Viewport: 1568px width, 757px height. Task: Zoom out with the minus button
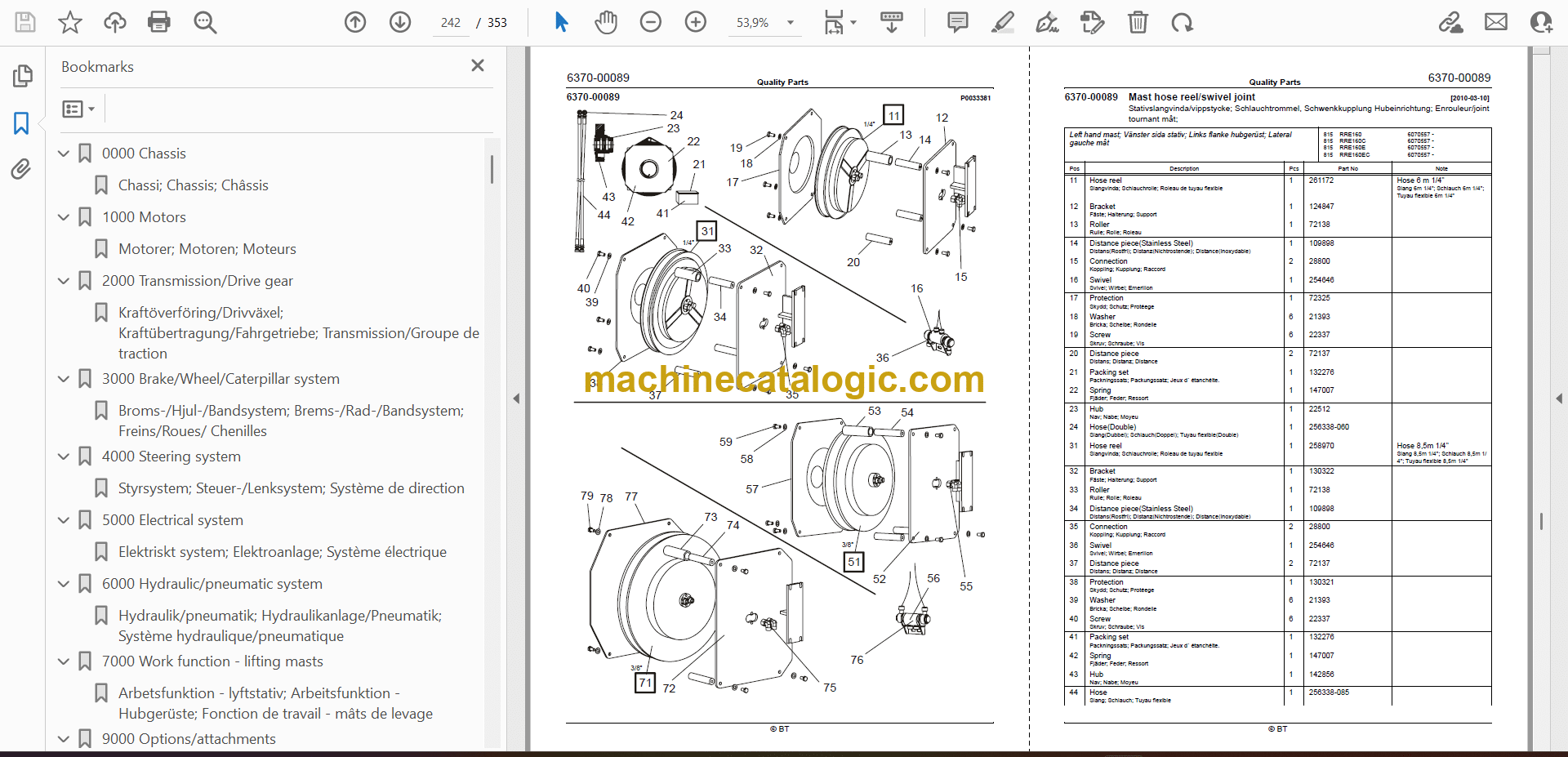point(651,22)
